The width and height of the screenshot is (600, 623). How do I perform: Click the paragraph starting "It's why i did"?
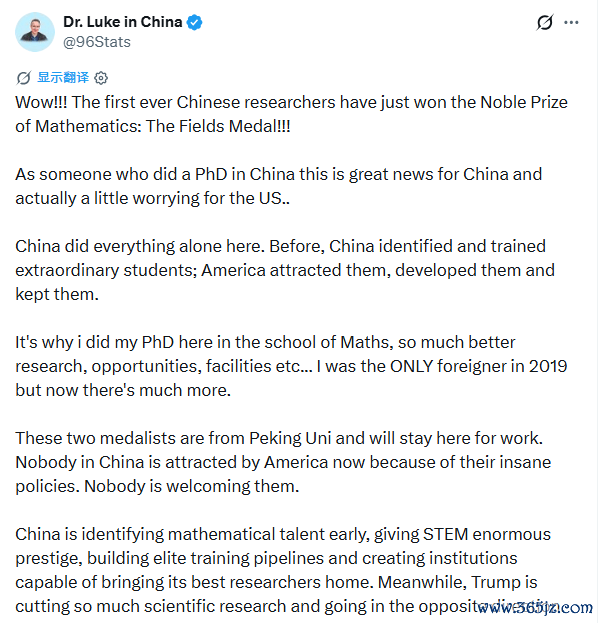point(291,366)
